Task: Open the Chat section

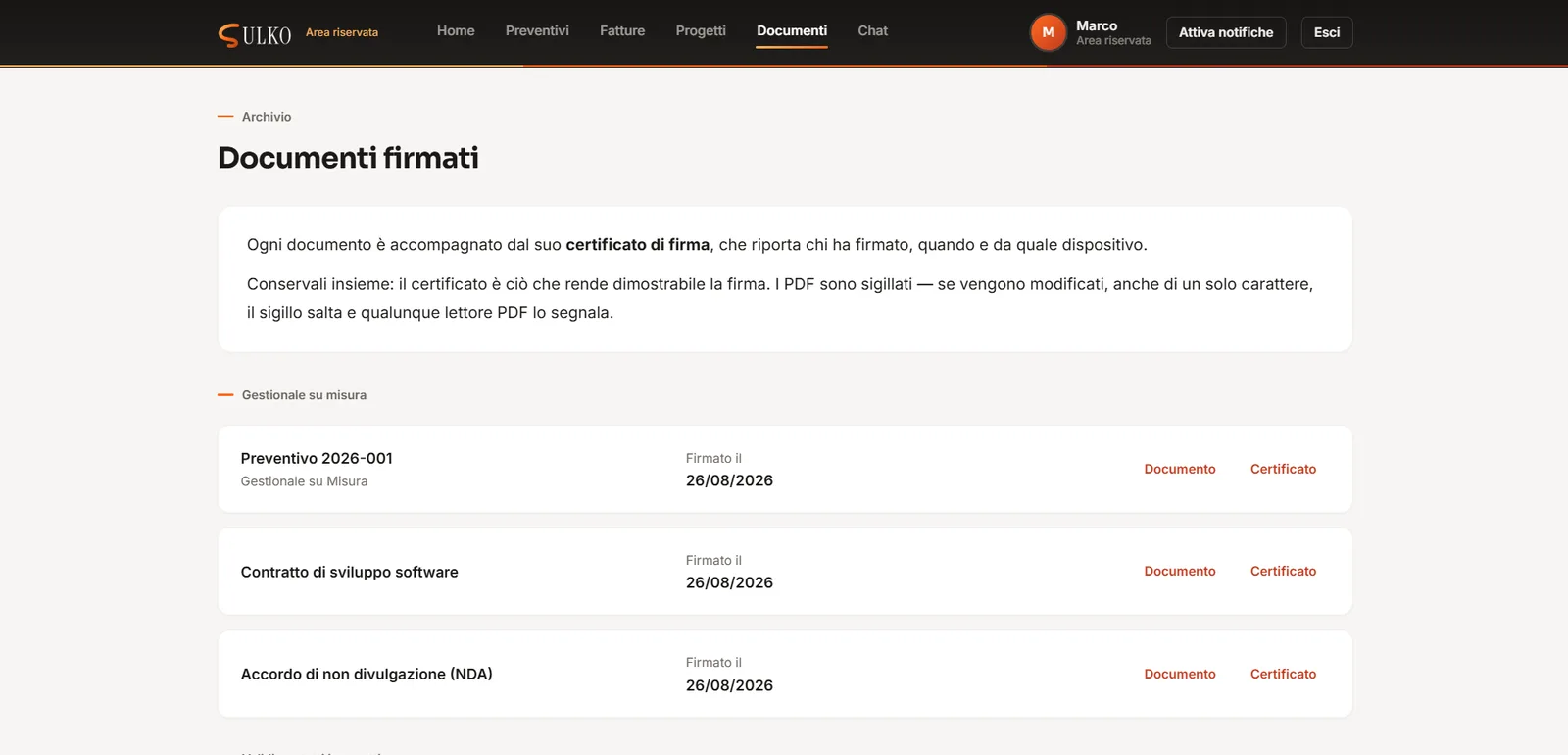Action: click(872, 31)
